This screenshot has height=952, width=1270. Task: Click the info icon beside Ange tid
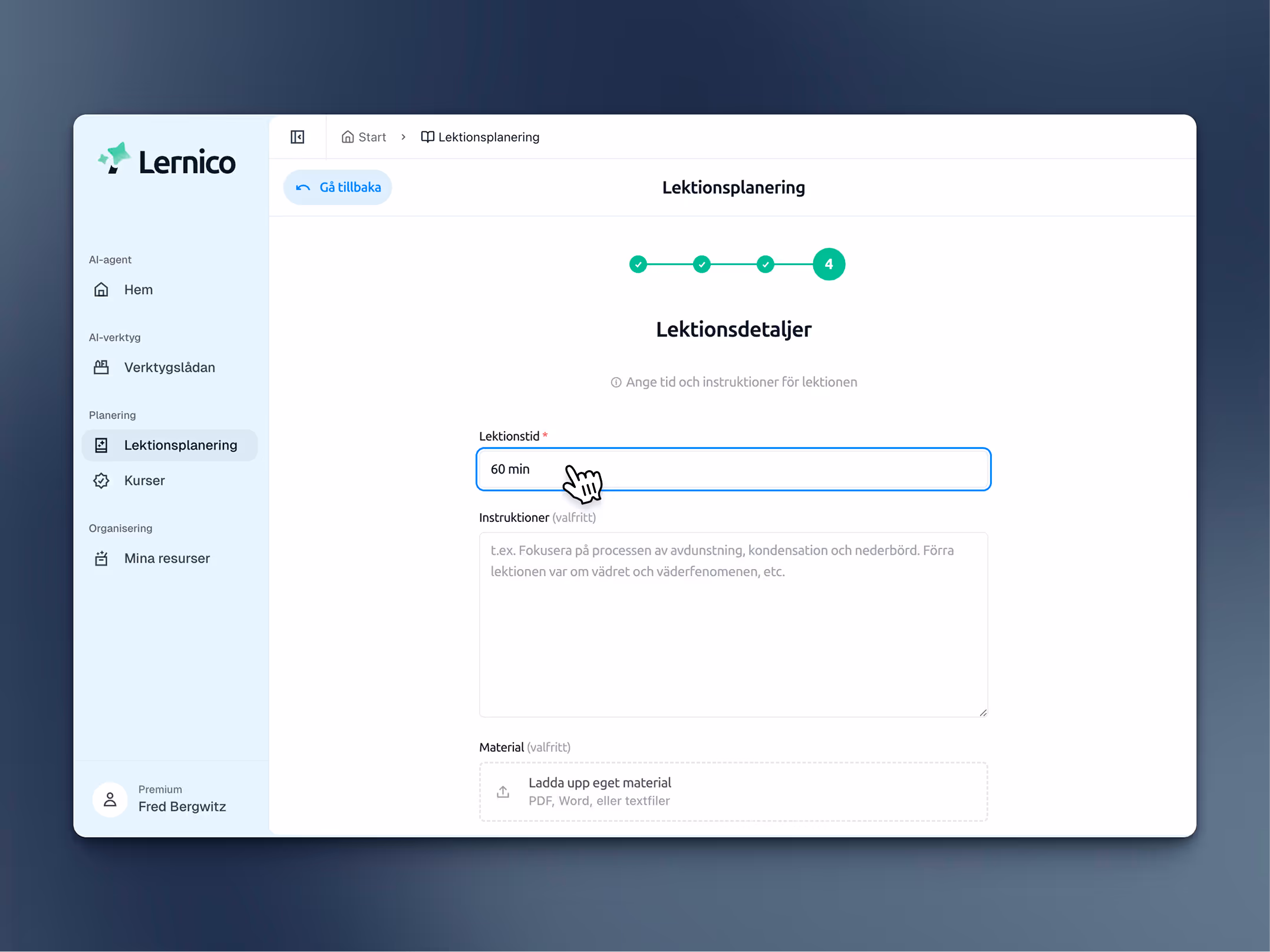pos(616,382)
